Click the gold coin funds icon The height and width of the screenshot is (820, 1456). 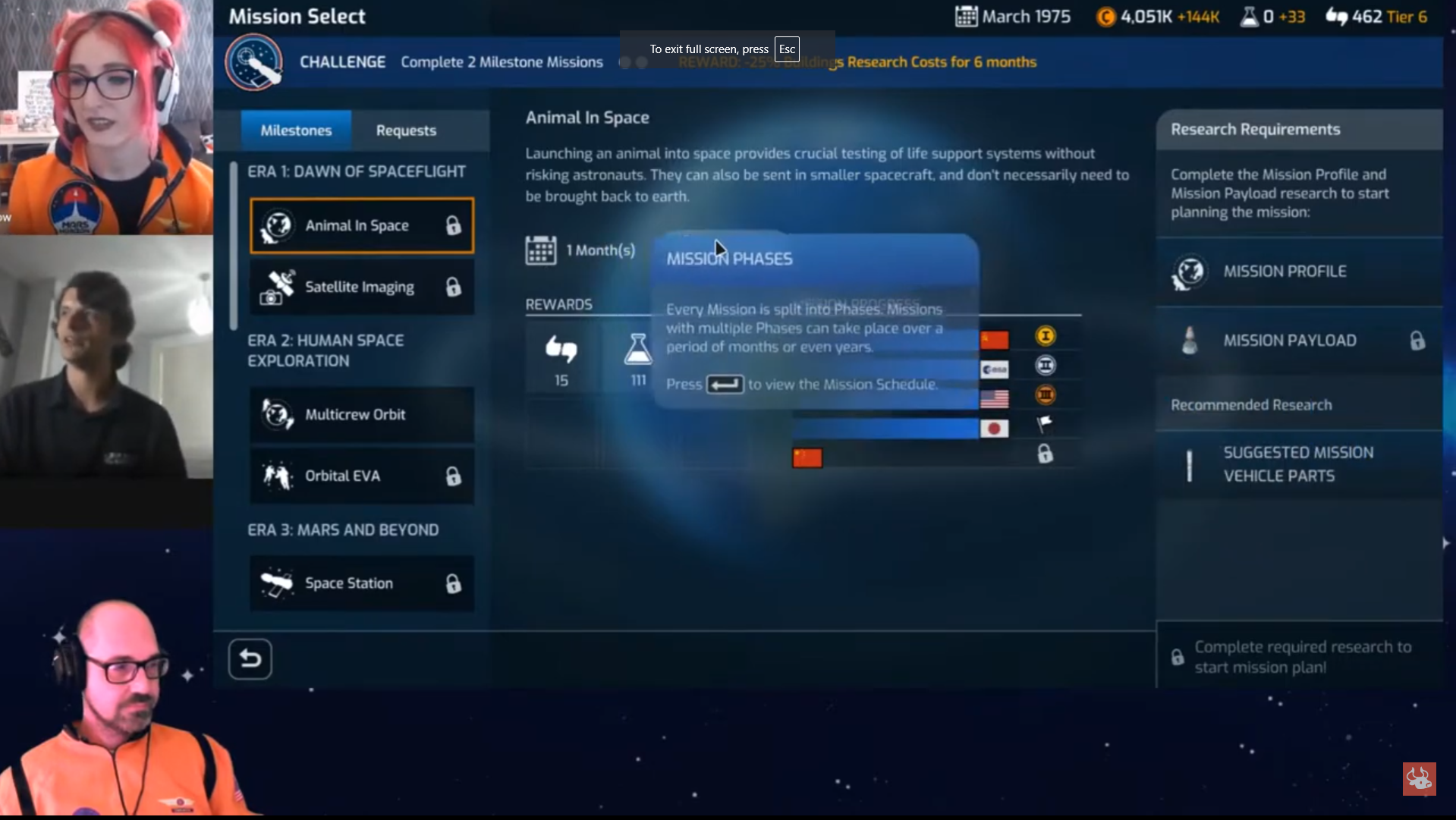[x=1105, y=17]
